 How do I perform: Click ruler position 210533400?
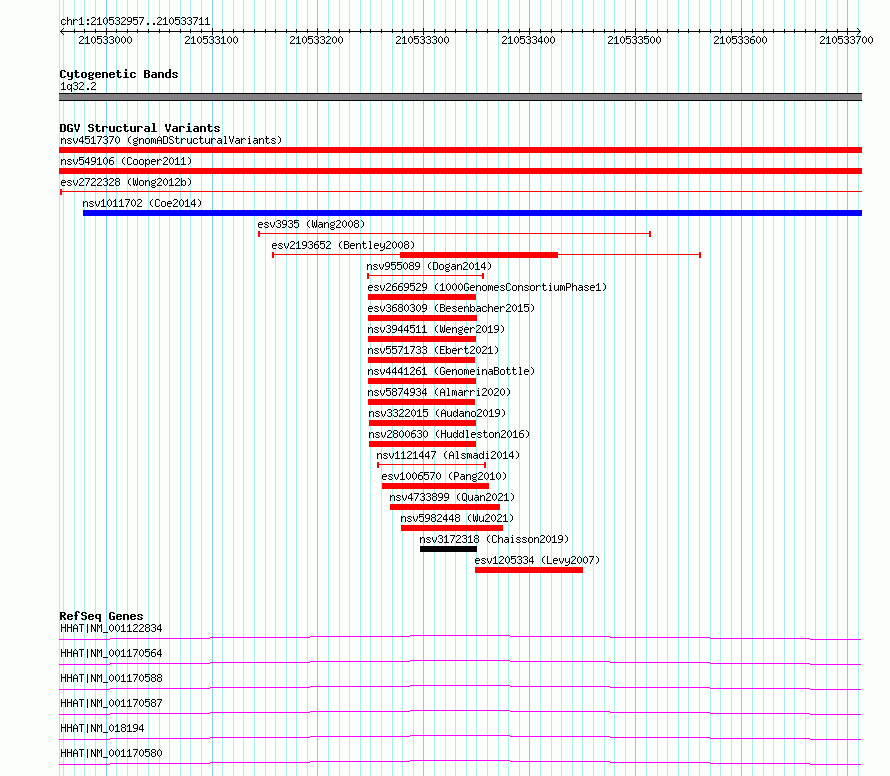(528, 40)
